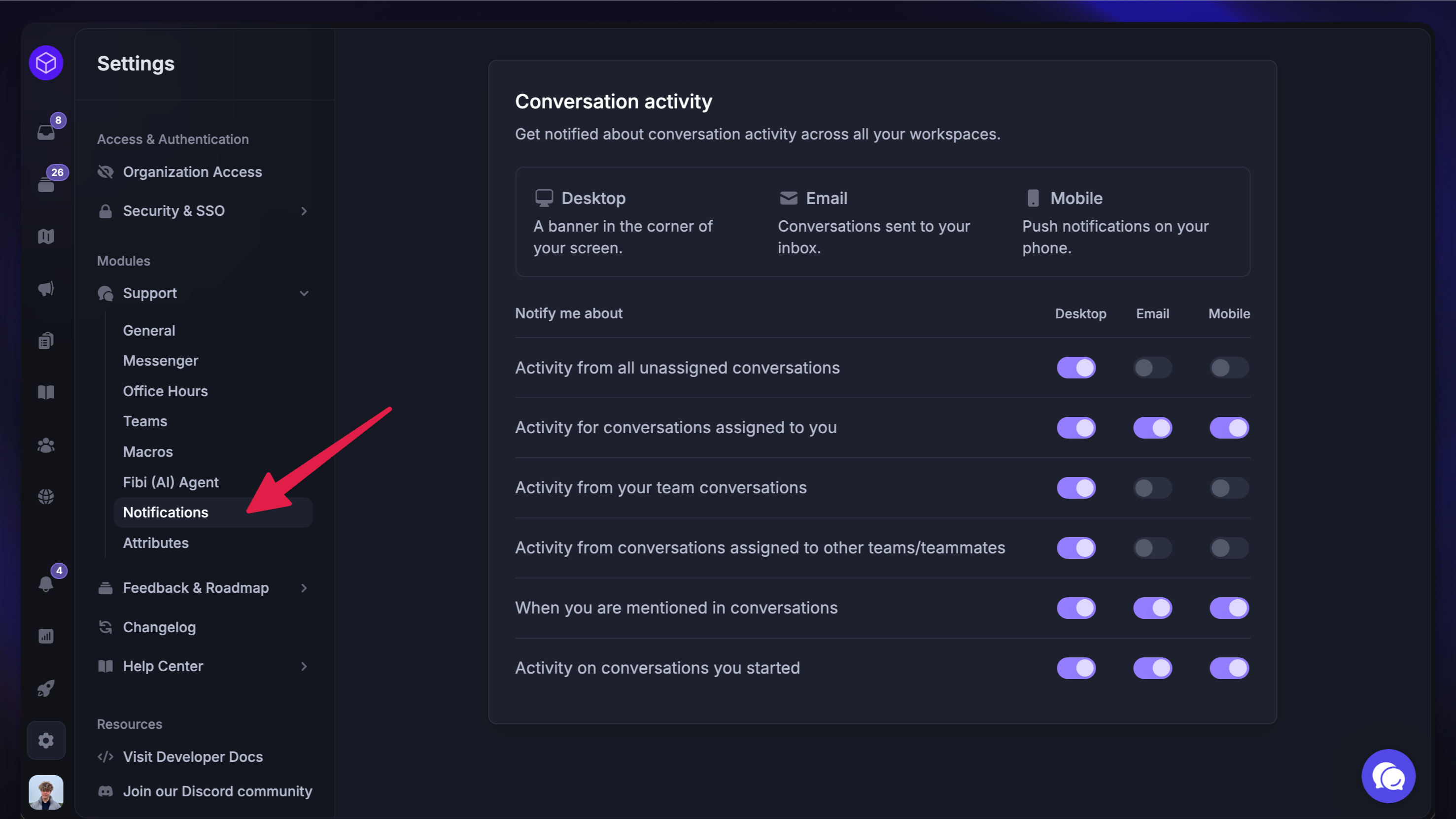Open the bell notifications icon

click(x=46, y=583)
